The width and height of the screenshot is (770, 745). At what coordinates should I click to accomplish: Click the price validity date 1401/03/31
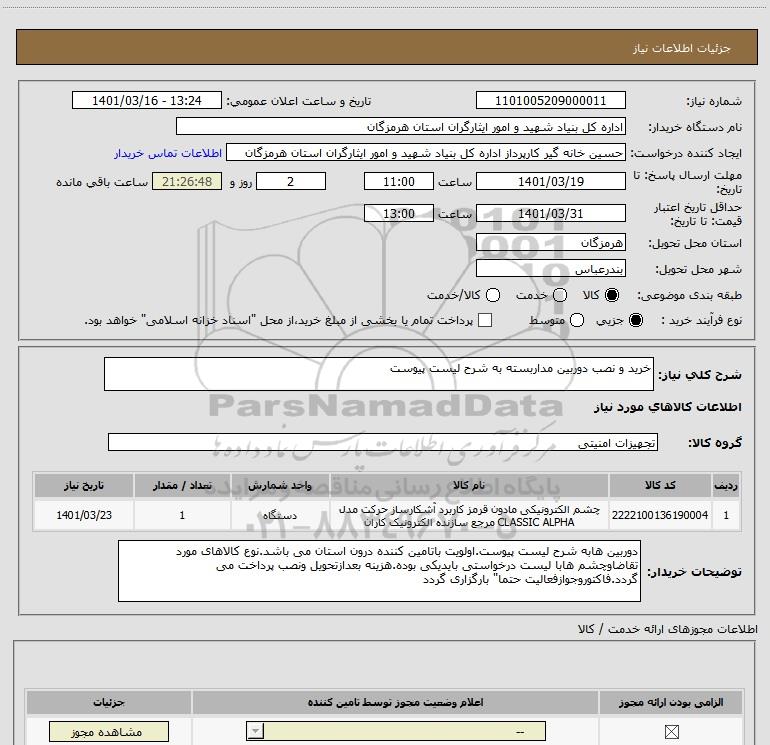pyautogui.click(x=550, y=214)
